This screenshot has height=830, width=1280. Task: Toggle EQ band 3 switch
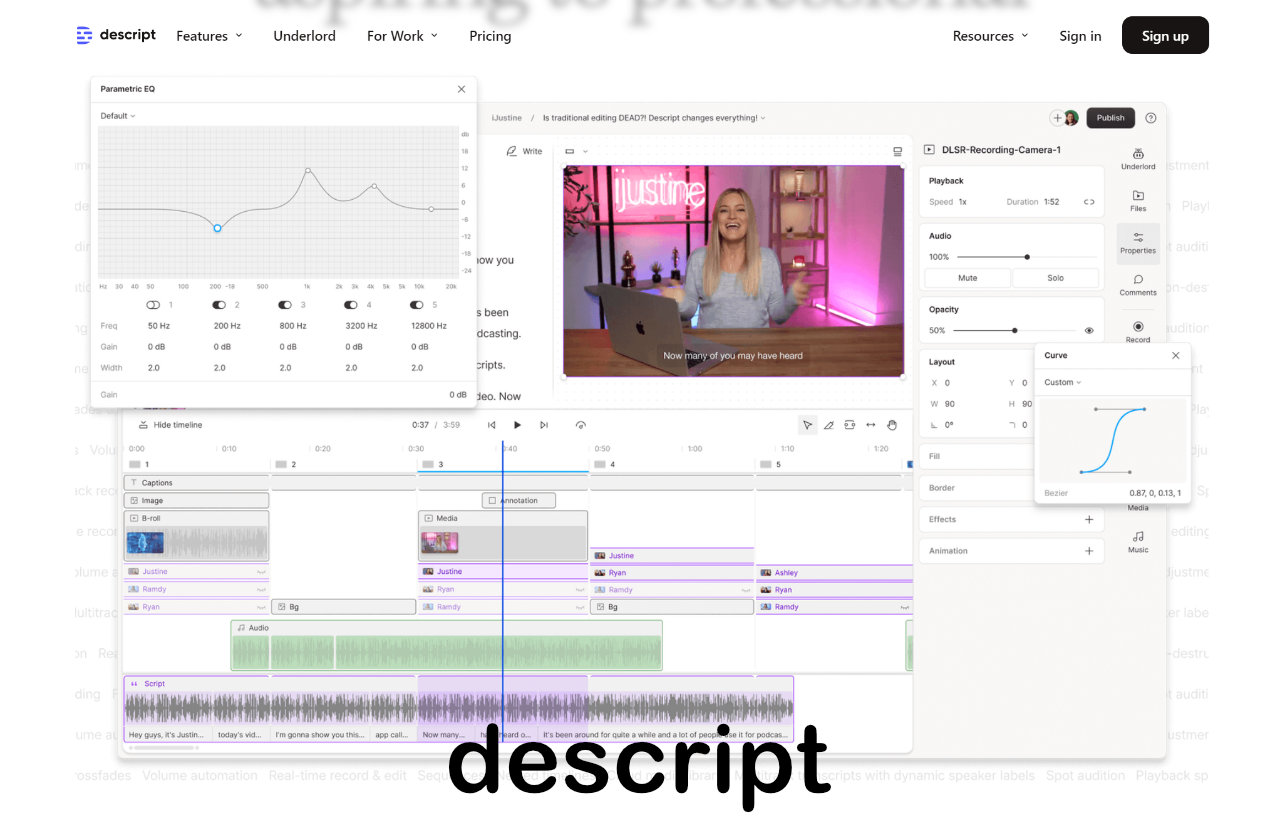[x=285, y=305]
